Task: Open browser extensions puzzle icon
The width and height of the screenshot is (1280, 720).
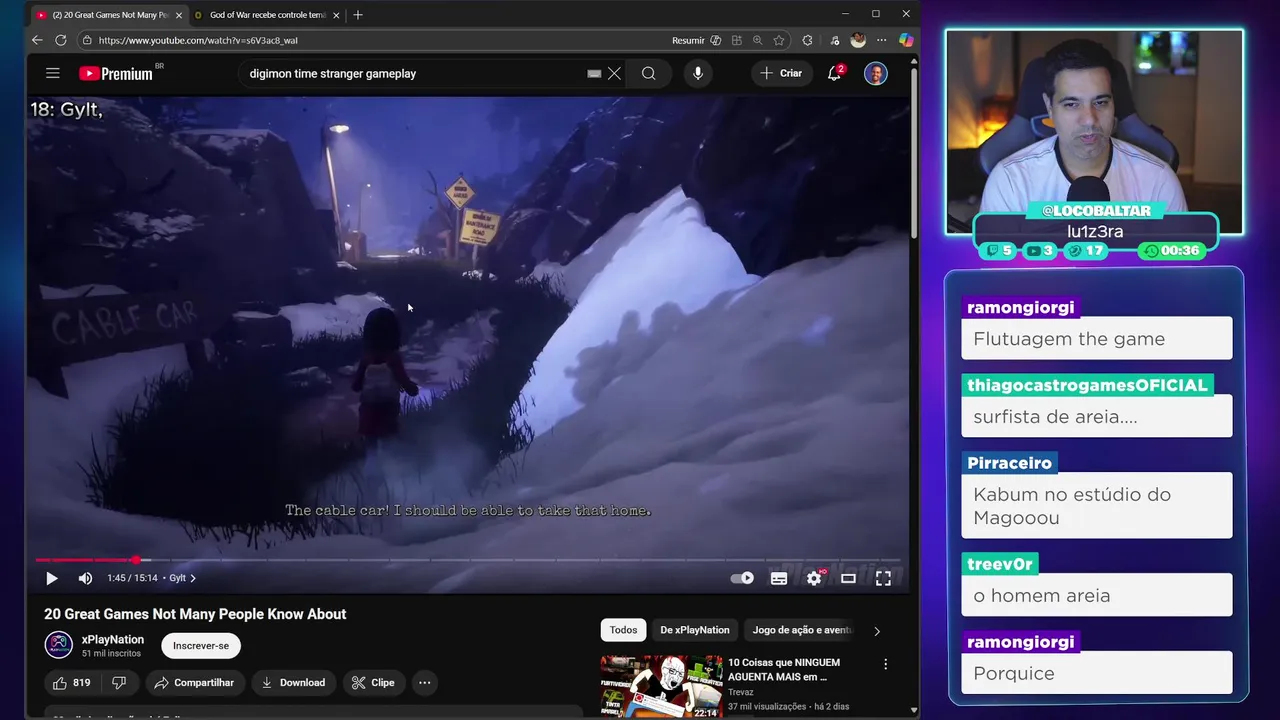Action: click(x=808, y=40)
